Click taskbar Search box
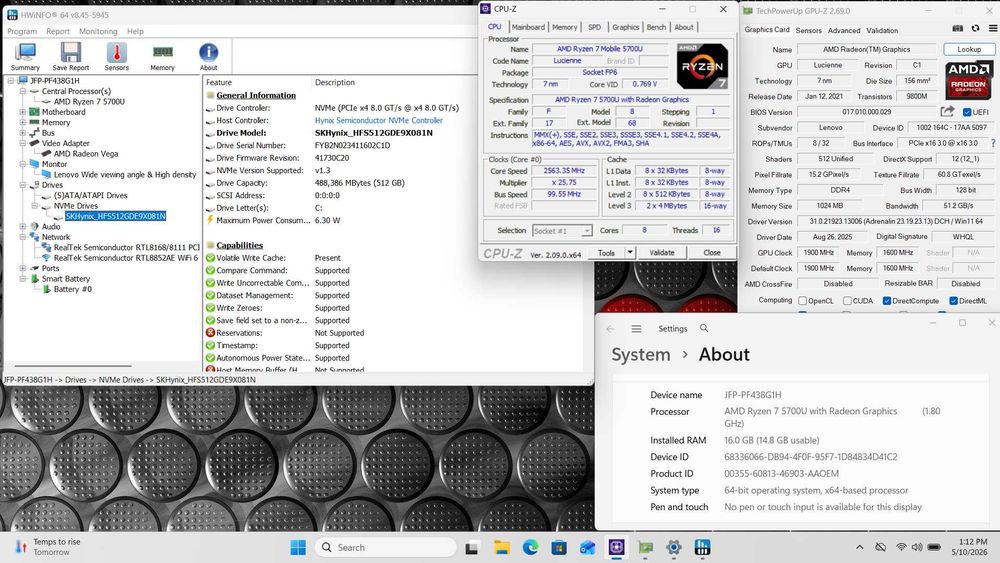1000x563 pixels. [386, 547]
